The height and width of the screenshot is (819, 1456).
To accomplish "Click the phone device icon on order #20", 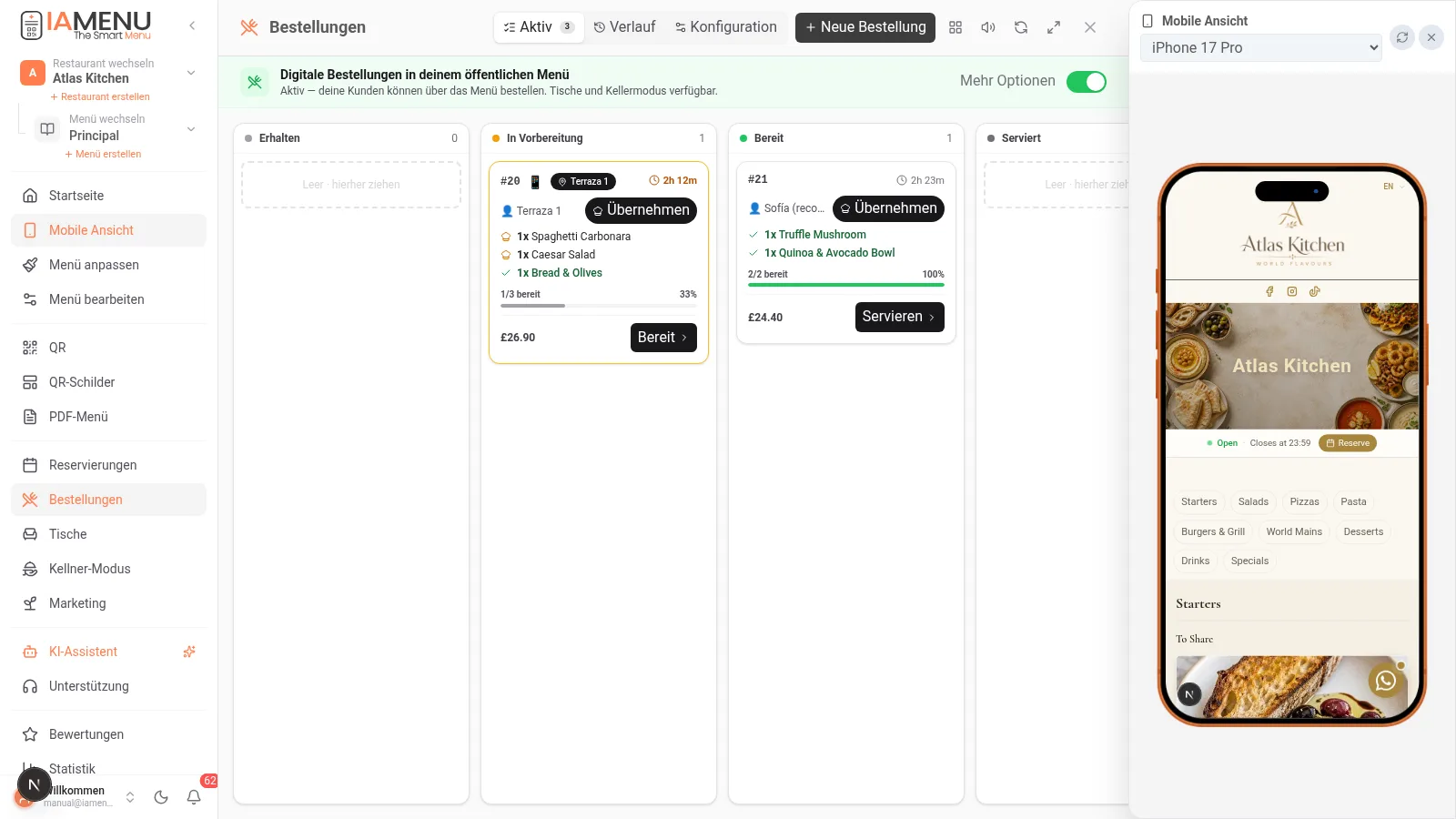I will click(x=535, y=182).
